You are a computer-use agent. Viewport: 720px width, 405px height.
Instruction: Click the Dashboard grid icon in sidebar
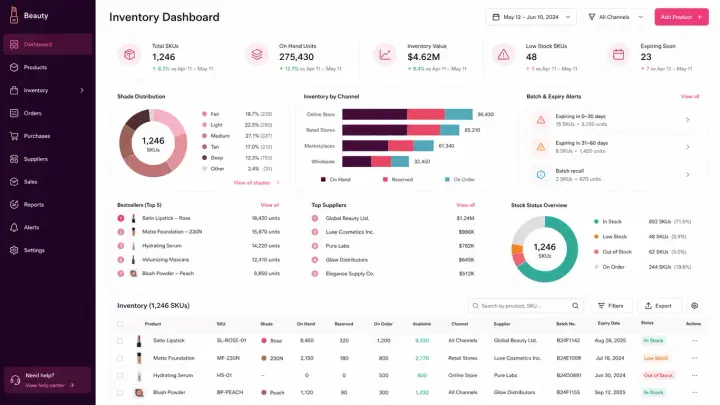tap(14, 45)
